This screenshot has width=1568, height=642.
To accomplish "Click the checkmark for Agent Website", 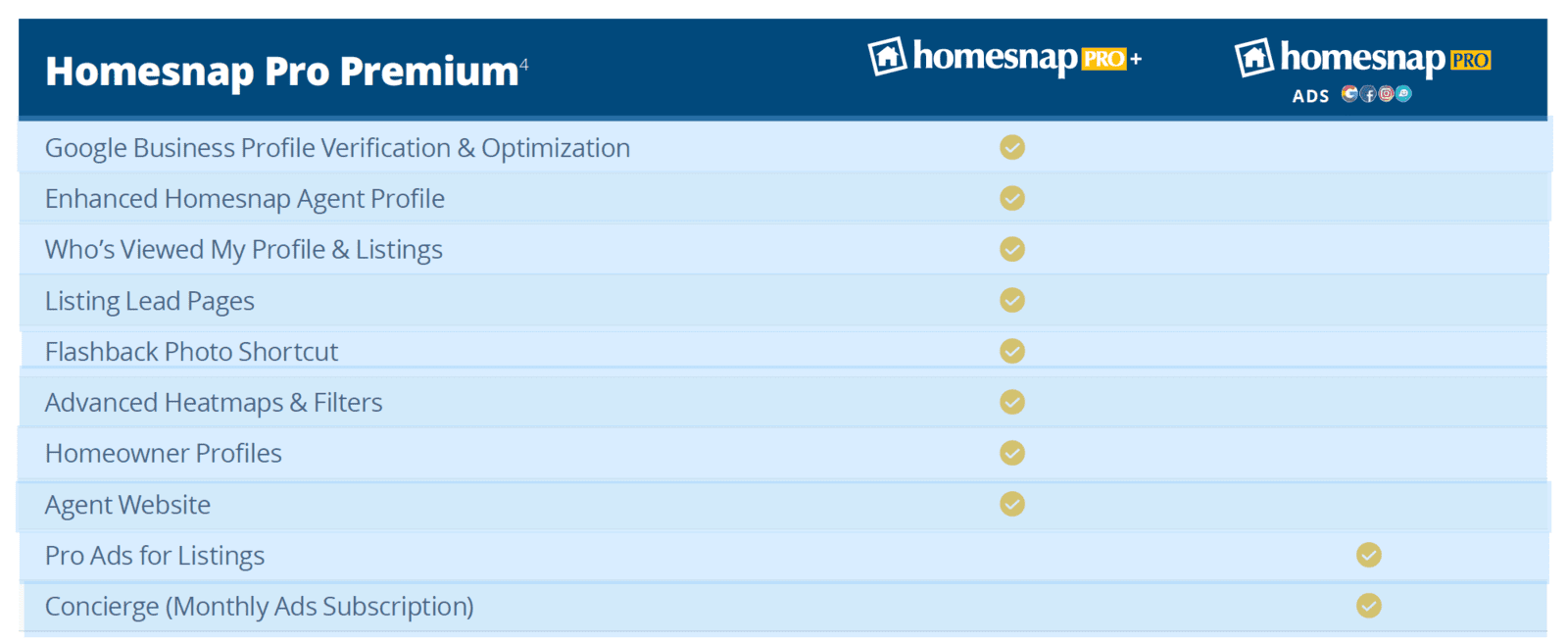I will 1012,504.
